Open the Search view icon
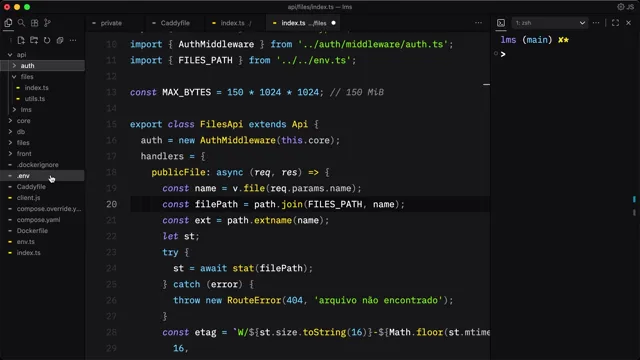 pyautogui.click(x=21, y=23)
